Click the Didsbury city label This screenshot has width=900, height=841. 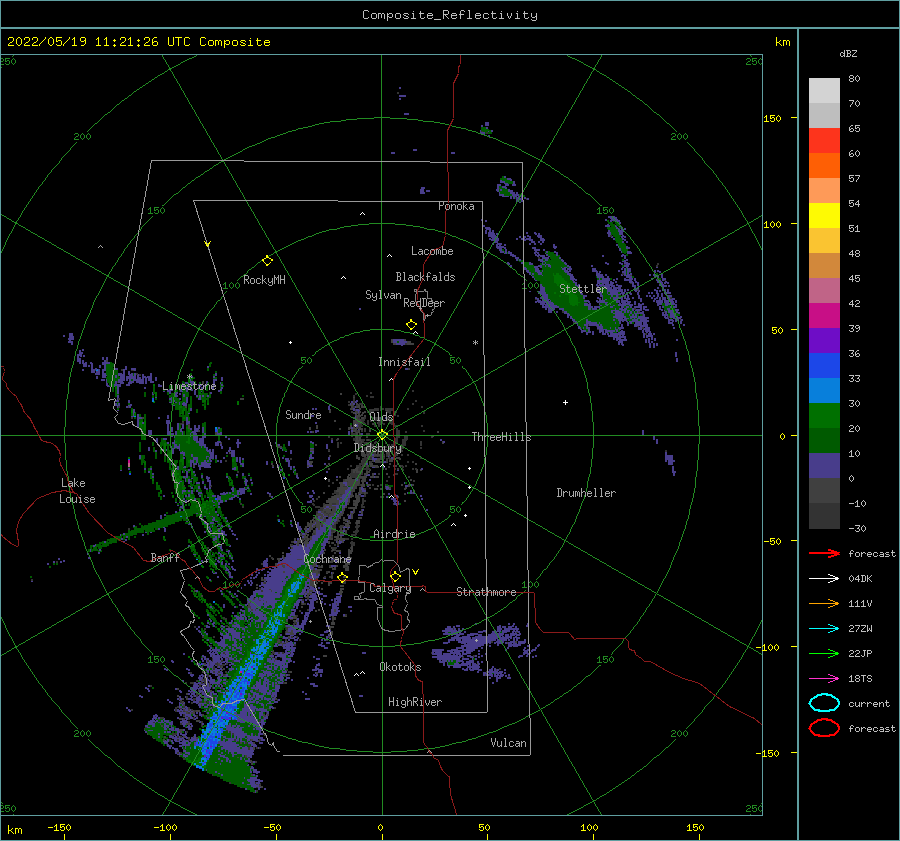click(x=378, y=448)
